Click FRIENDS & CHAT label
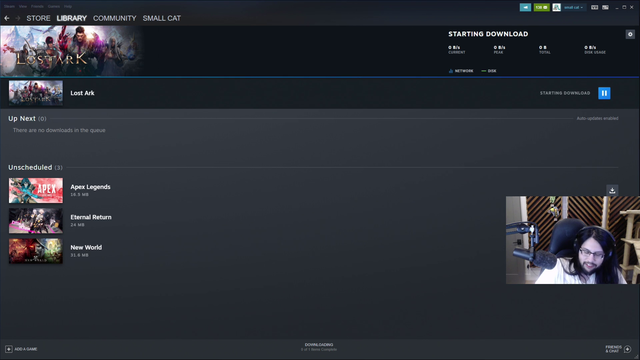640x360 pixels. [613, 349]
